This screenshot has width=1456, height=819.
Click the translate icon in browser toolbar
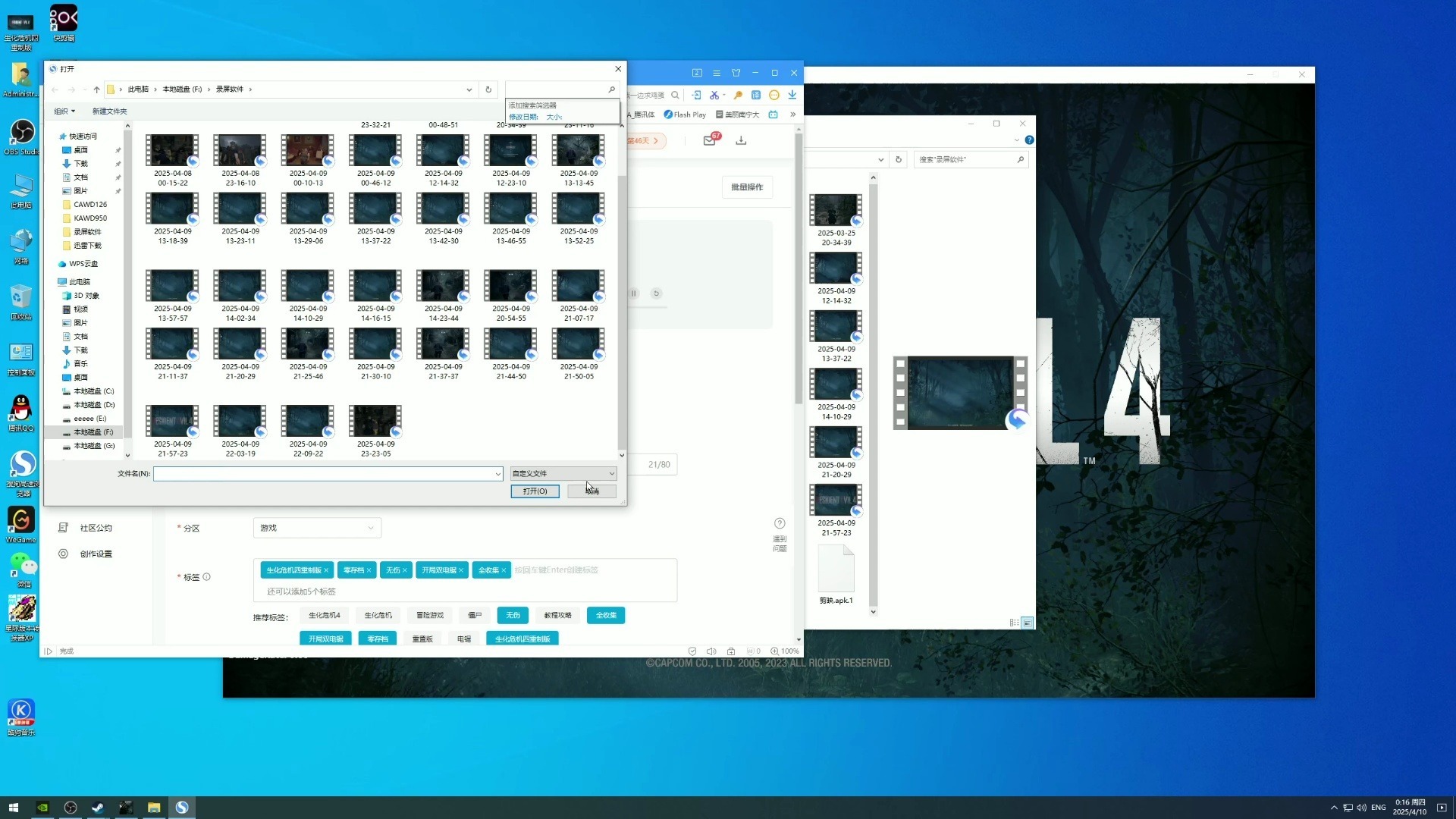(756, 95)
